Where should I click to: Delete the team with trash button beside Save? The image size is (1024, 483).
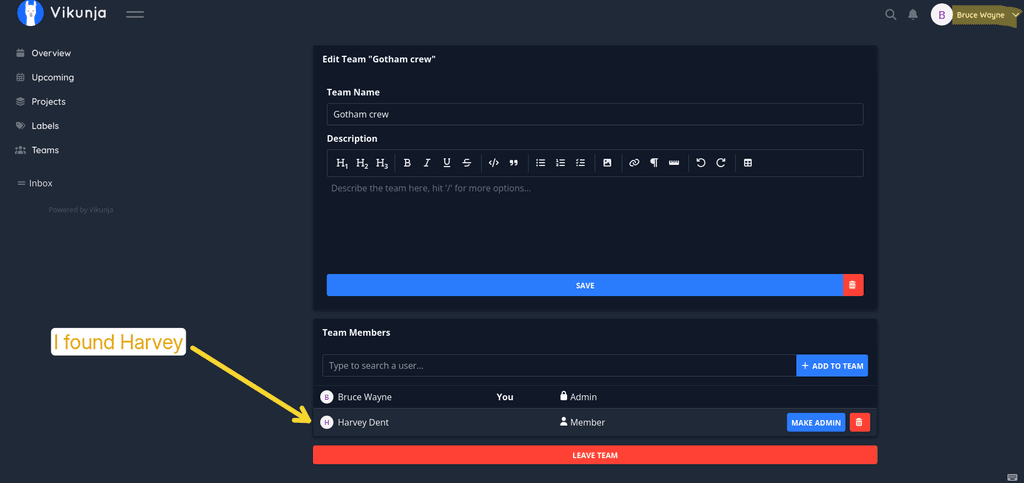(x=854, y=285)
